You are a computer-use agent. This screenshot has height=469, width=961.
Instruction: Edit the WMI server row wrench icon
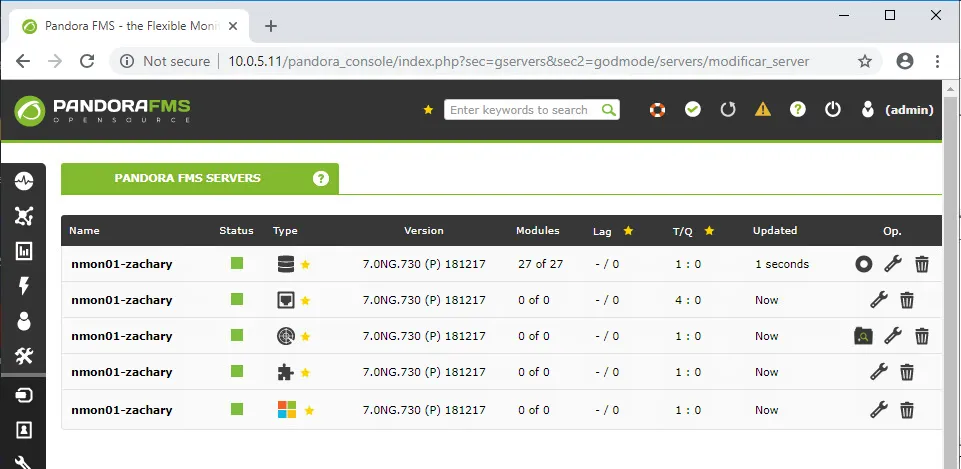click(x=879, y=410)
